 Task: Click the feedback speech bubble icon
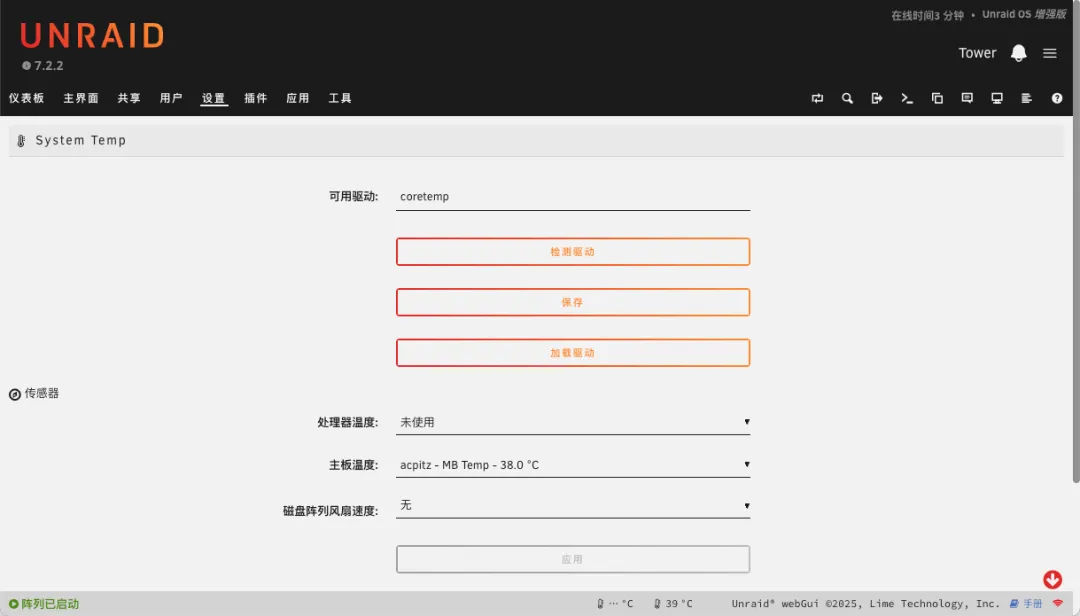(x=967, y=98)
